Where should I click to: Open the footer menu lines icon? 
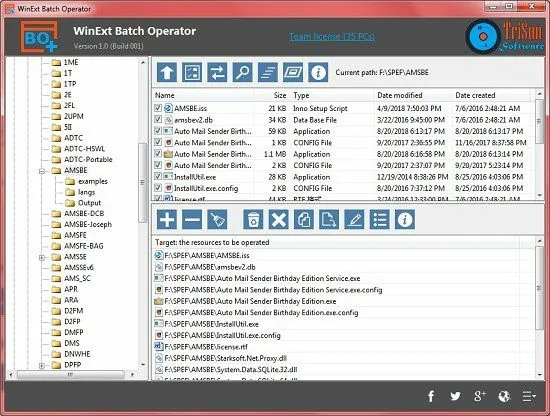[529, 396]
